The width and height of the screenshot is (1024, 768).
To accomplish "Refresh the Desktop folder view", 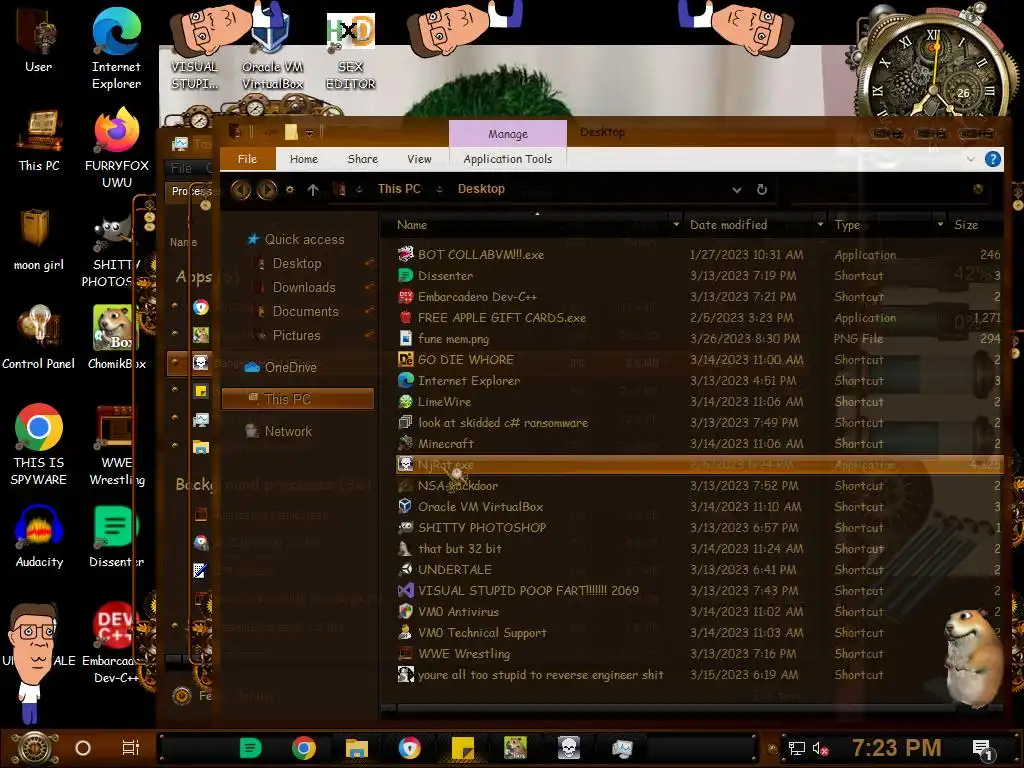I will [x=761, y=189].
